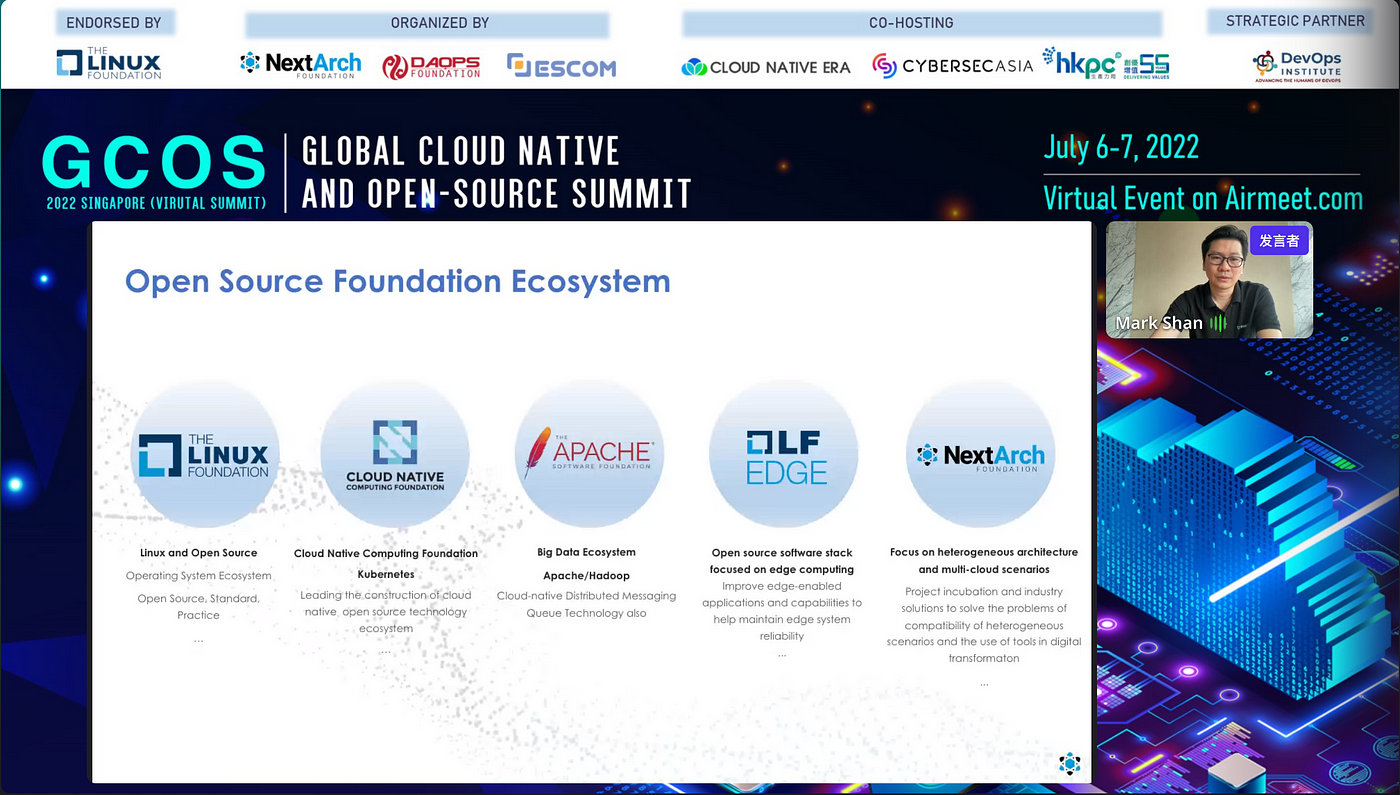Select the NextArch Foundation circle on the slide
This screenshot has width=1400, height=795.
(x=981, y=454)
